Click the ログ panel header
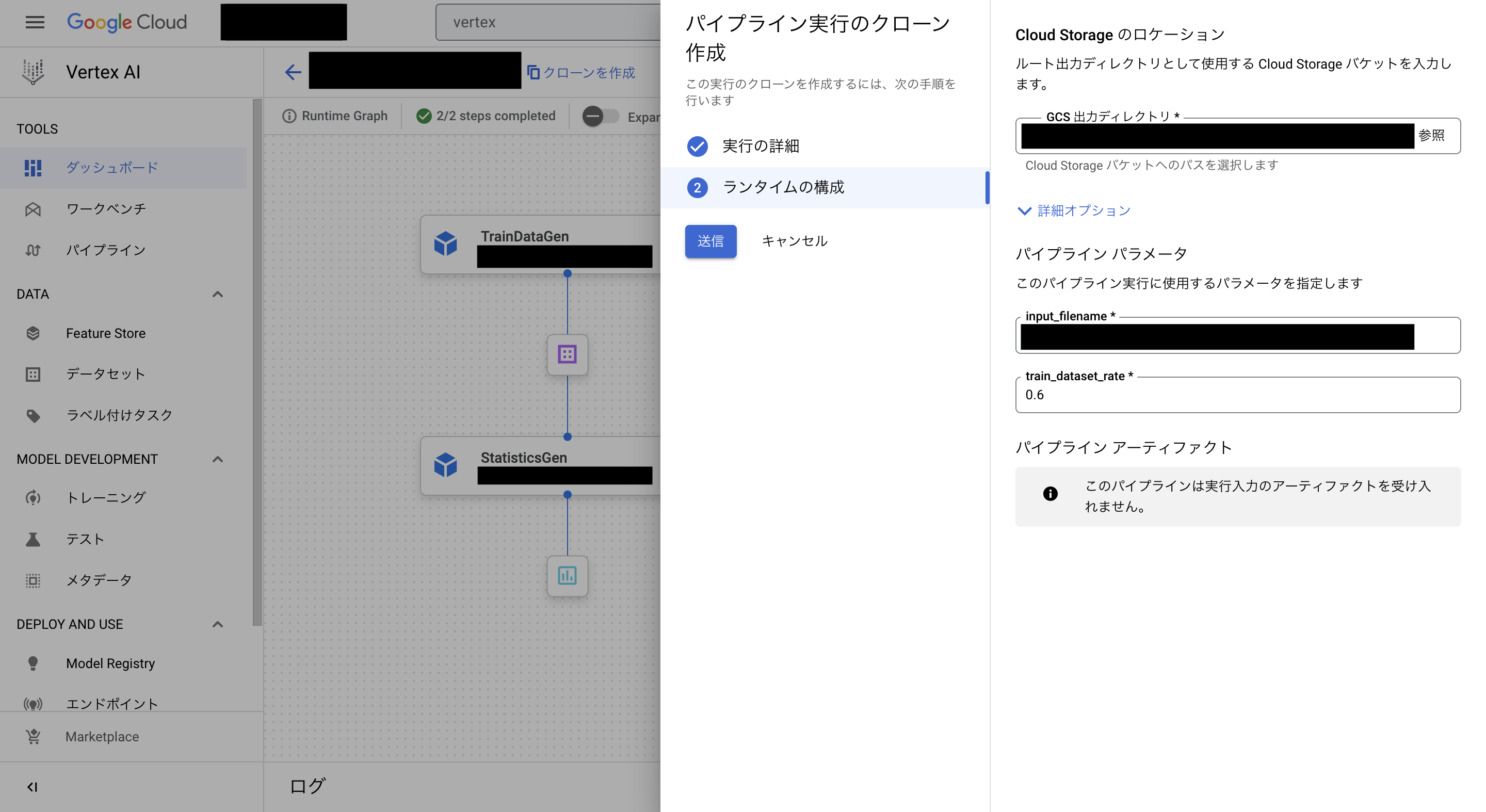Viewport: 1486px width, 812px height. 308,786
